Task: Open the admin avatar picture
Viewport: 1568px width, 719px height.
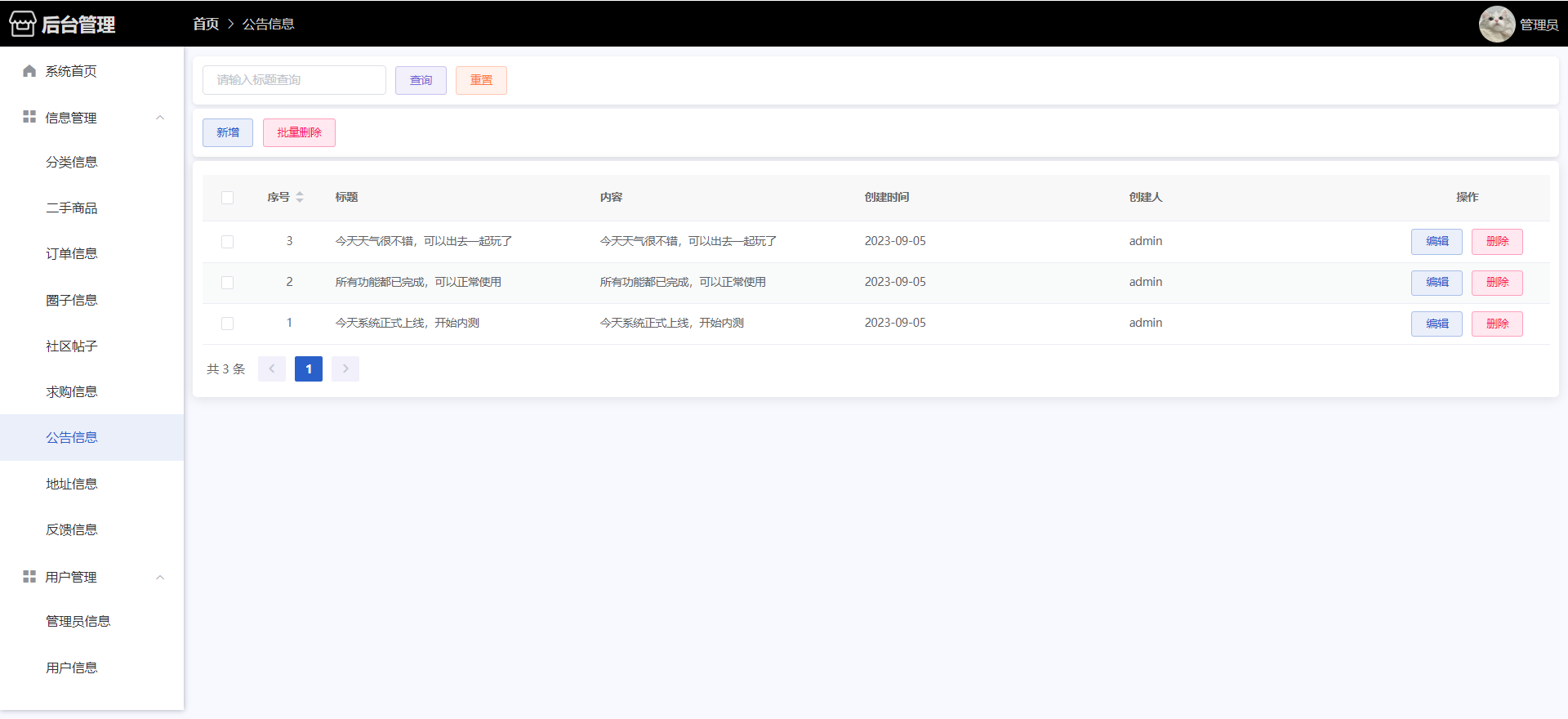Action: point(1497,24)
